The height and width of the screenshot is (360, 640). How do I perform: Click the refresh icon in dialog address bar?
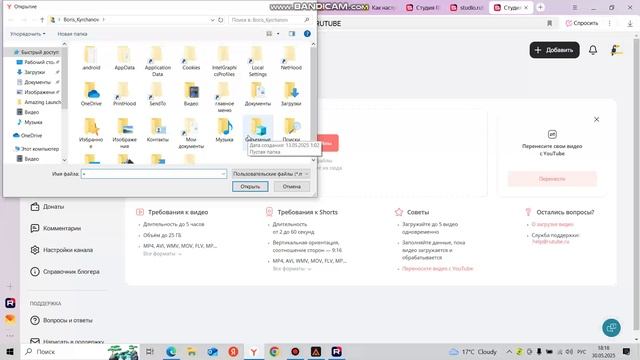(x=221, y=20)
